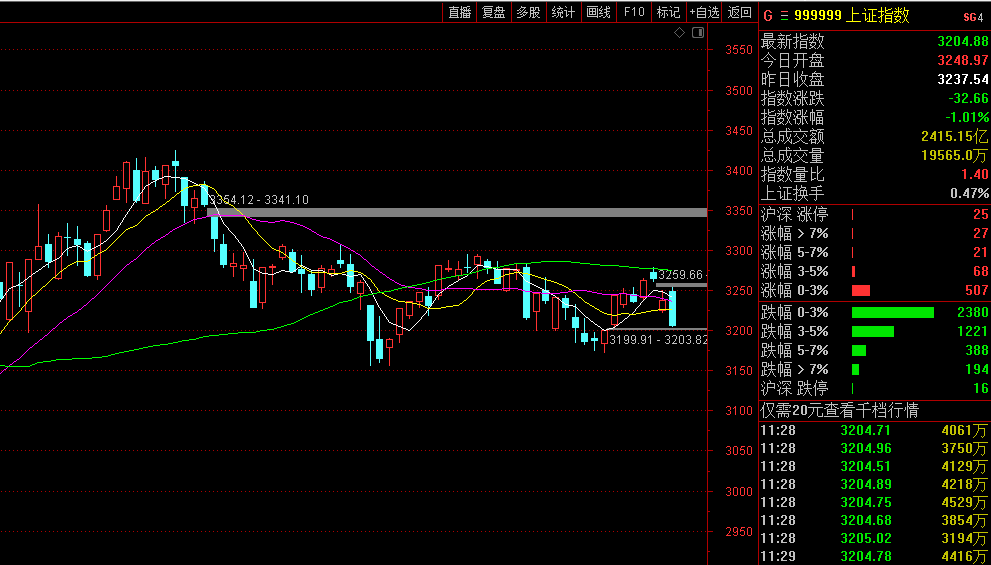The height and width of the screenshot is (565, 991).
Task: Activate the 画线 drawing line tool
Action: point(598,12)
